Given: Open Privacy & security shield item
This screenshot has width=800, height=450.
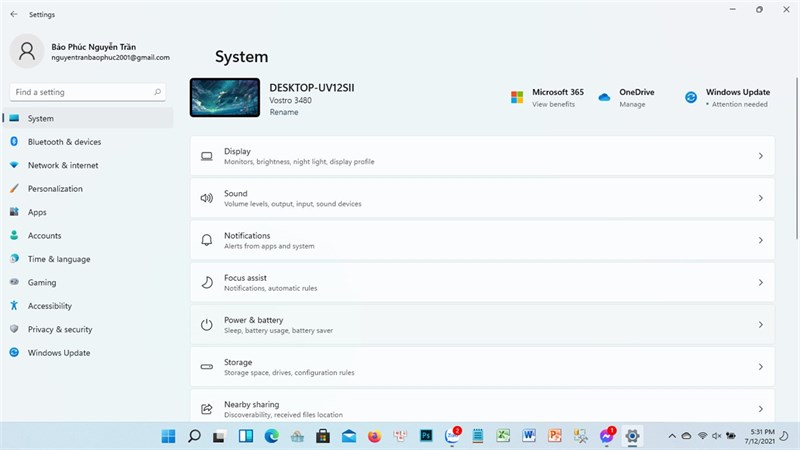Looking at the screenshot, I should click(60, 330).
